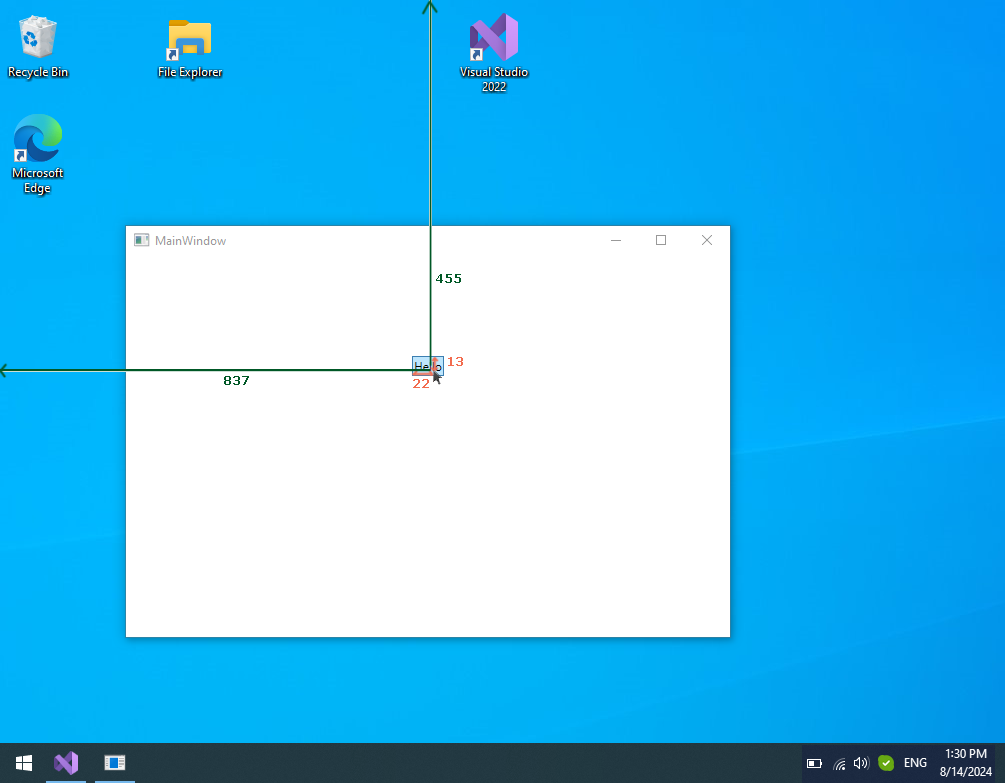Click the Visual Studio taskbar icon

pos(66,763)
